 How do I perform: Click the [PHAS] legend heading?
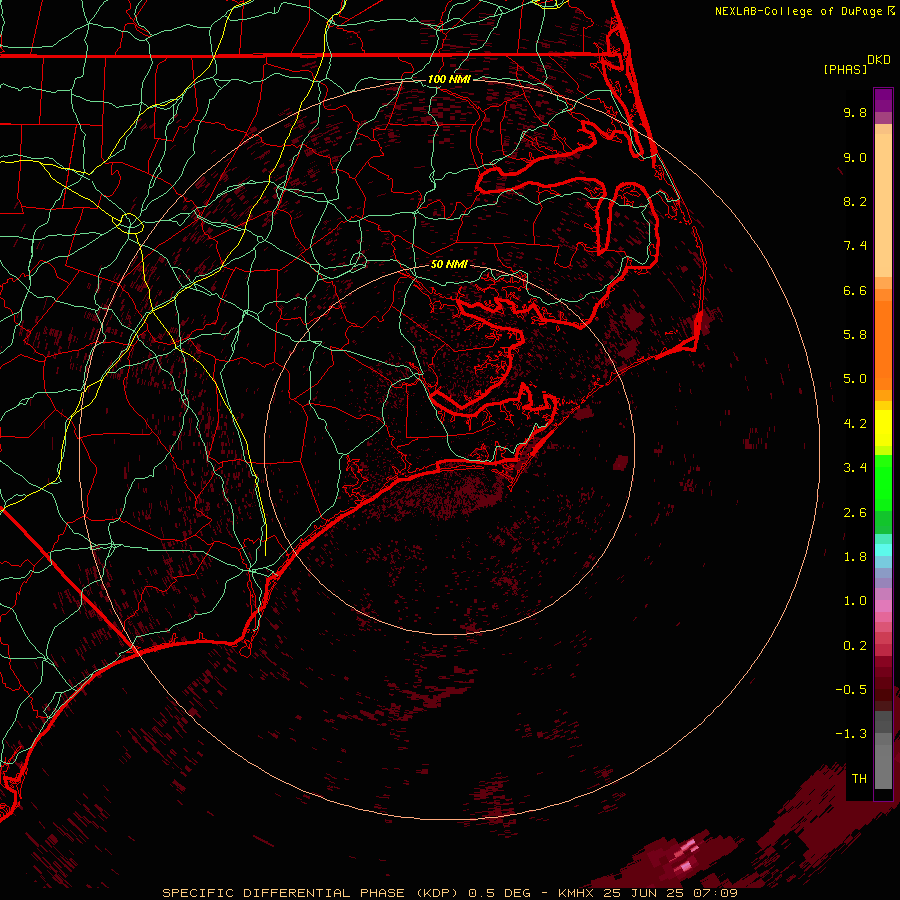845,69
